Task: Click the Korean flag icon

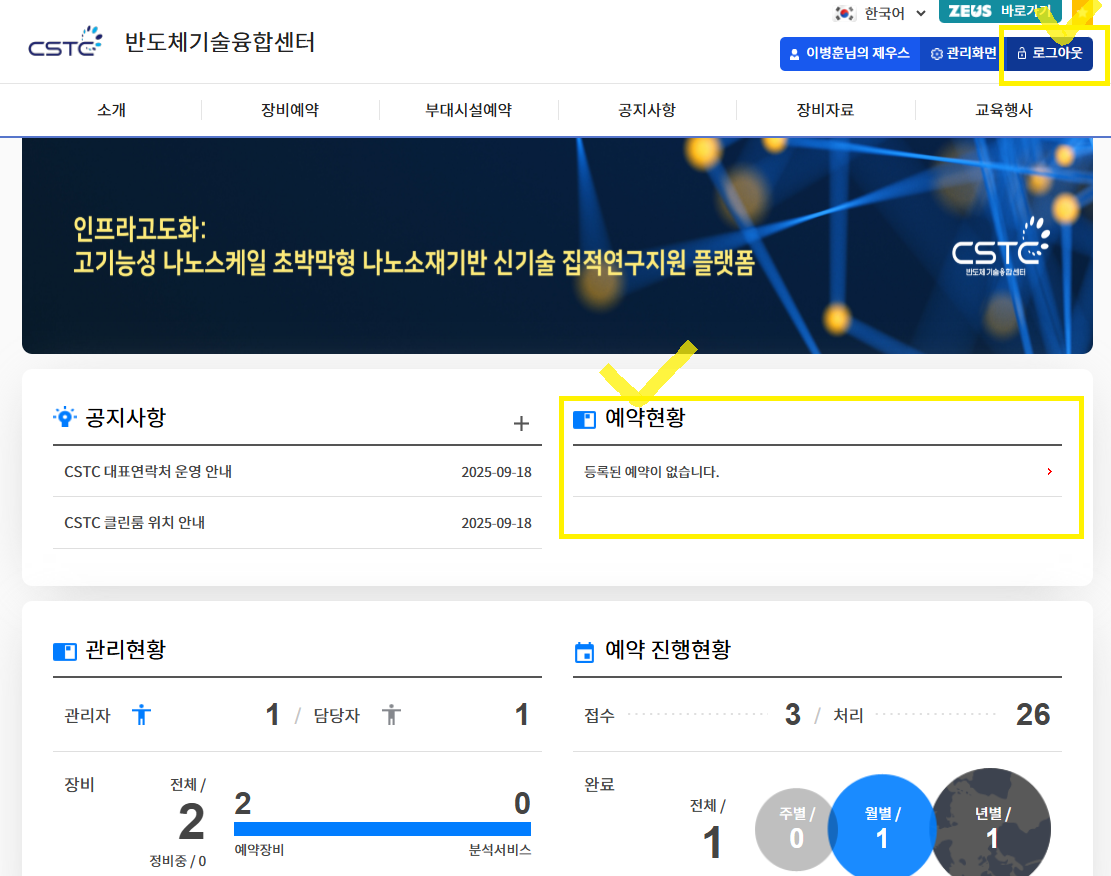Action: pos(843,13)
